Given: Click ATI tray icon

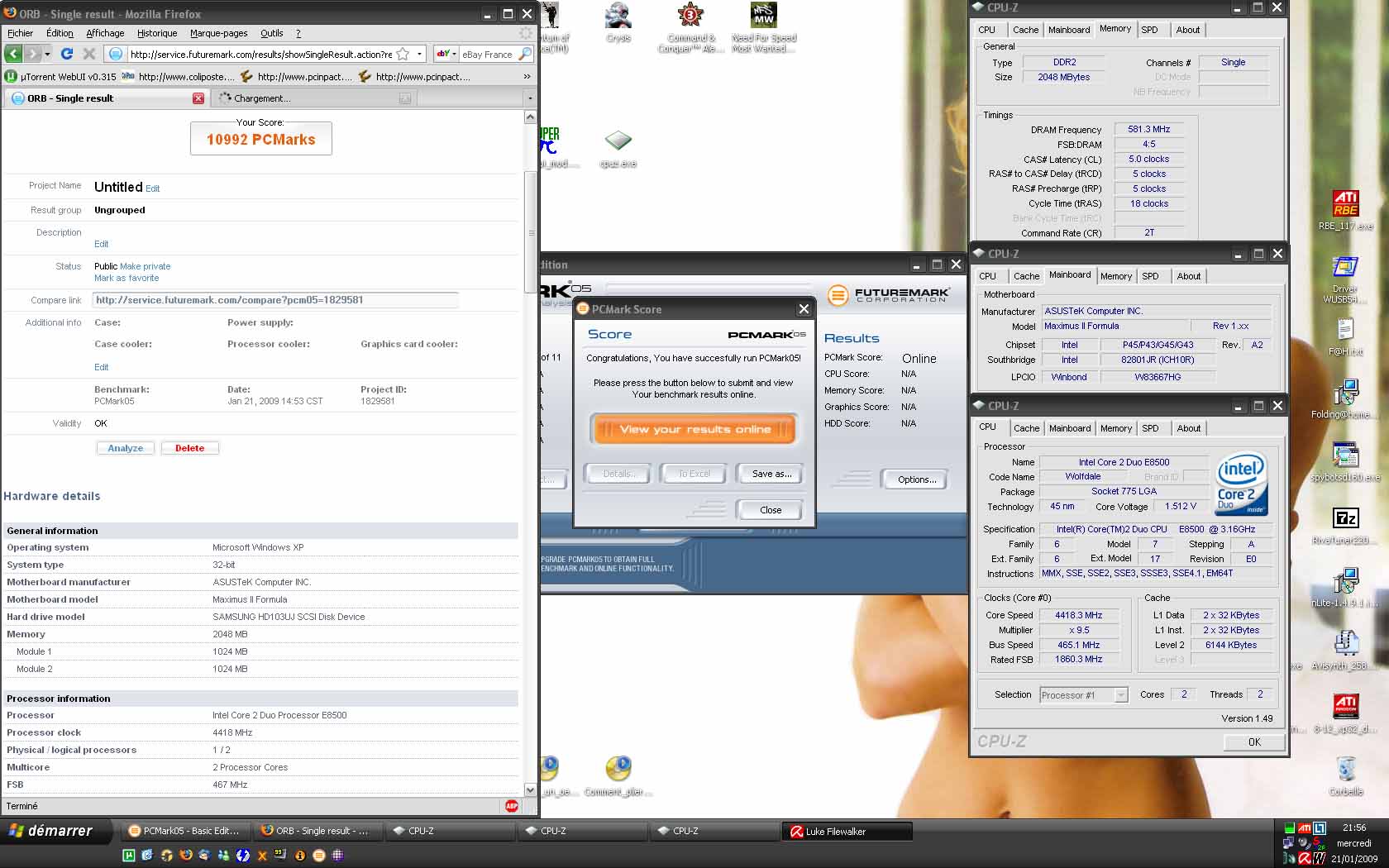Looking at the screenshot, I should click(1304, 828).
